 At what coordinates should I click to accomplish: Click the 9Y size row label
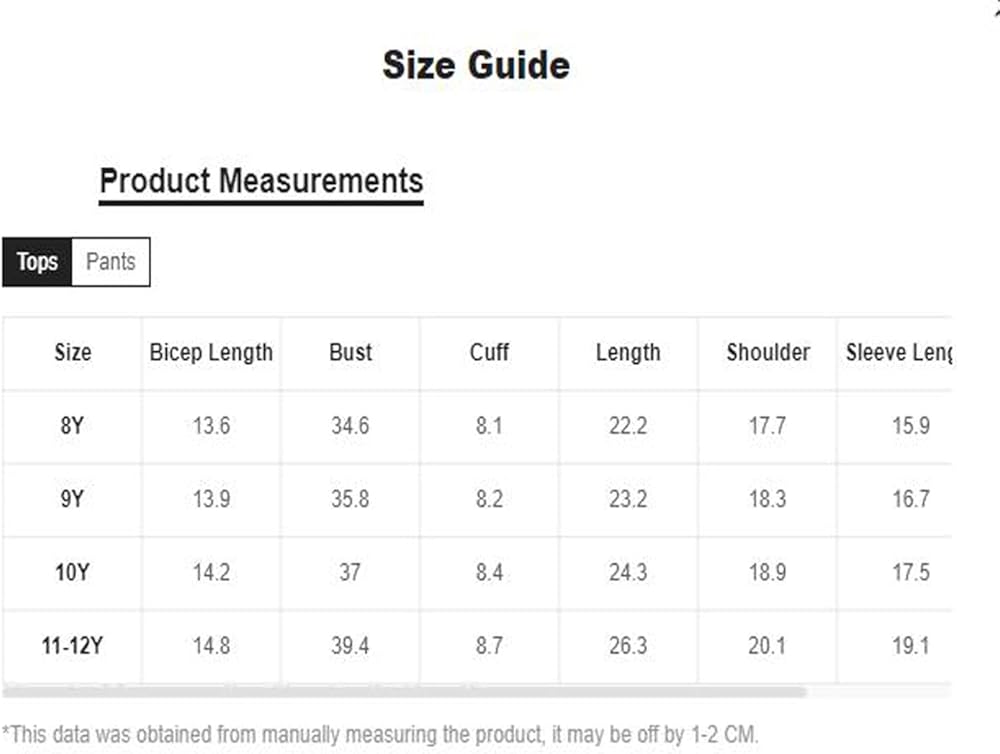[72, 499]
